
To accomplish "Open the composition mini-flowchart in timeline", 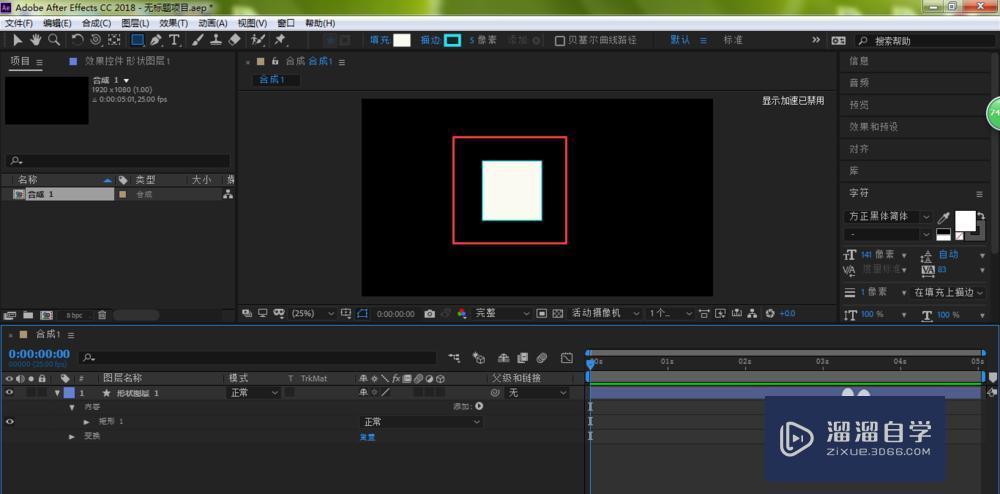I will (x=454, y=358).
